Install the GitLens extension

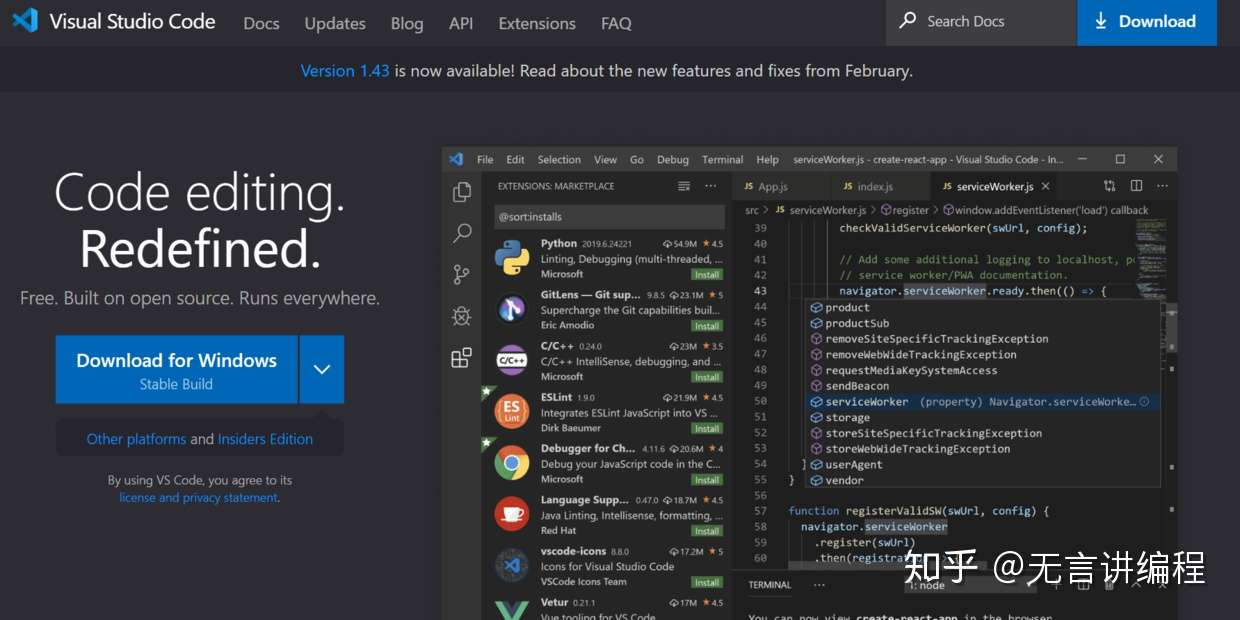707,326
